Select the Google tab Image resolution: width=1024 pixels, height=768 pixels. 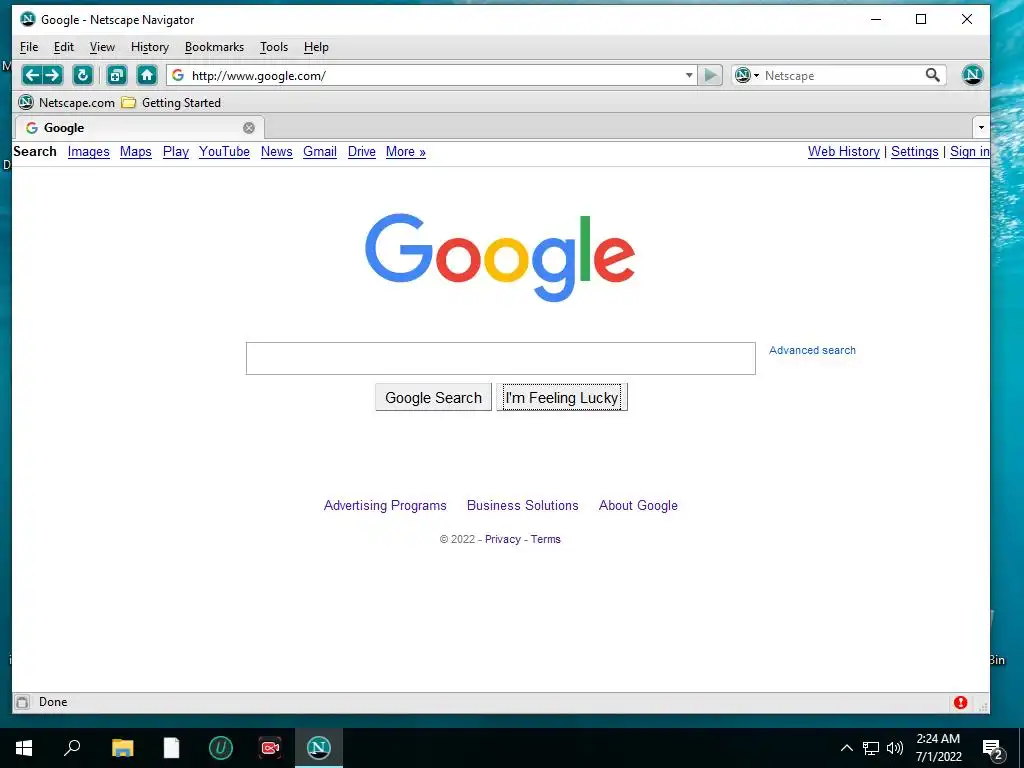(x=138, y=128)
